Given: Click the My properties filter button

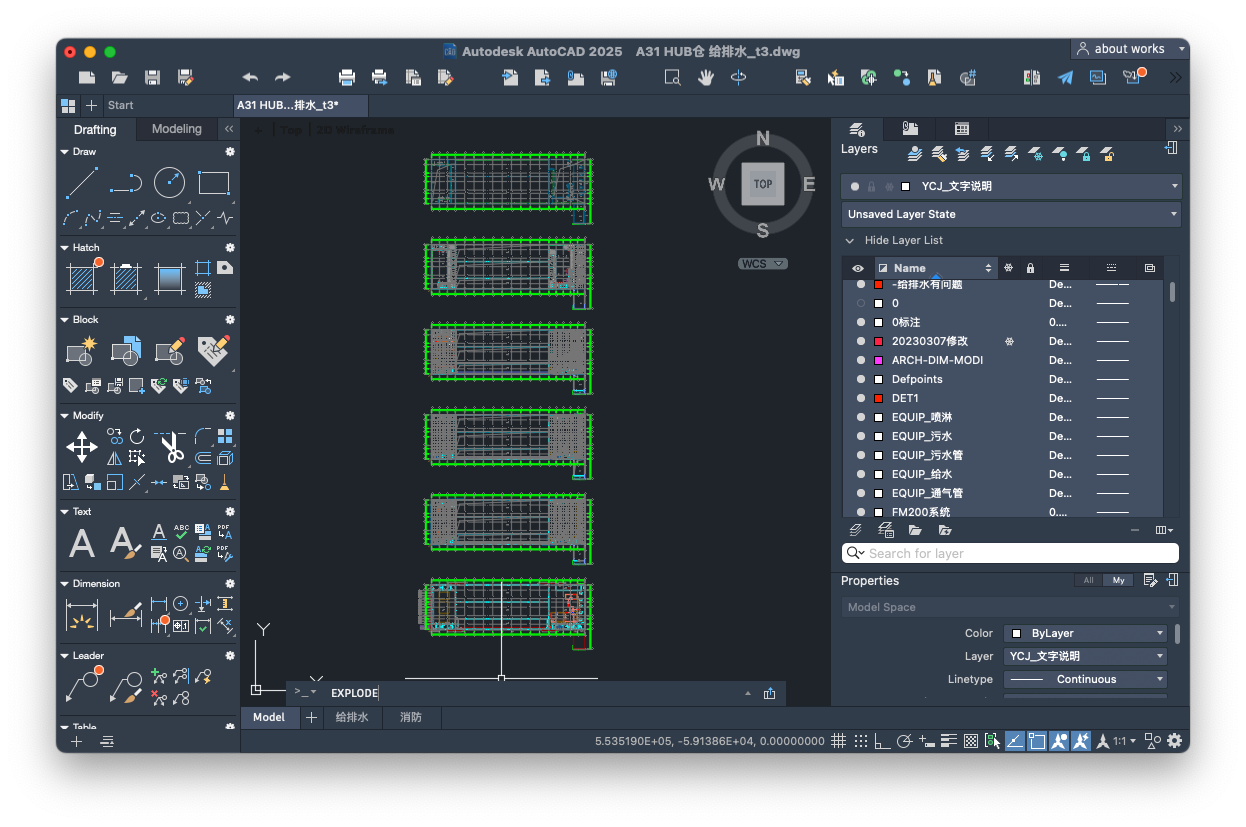Looking at the screenshot, I should coord(1118,580).
